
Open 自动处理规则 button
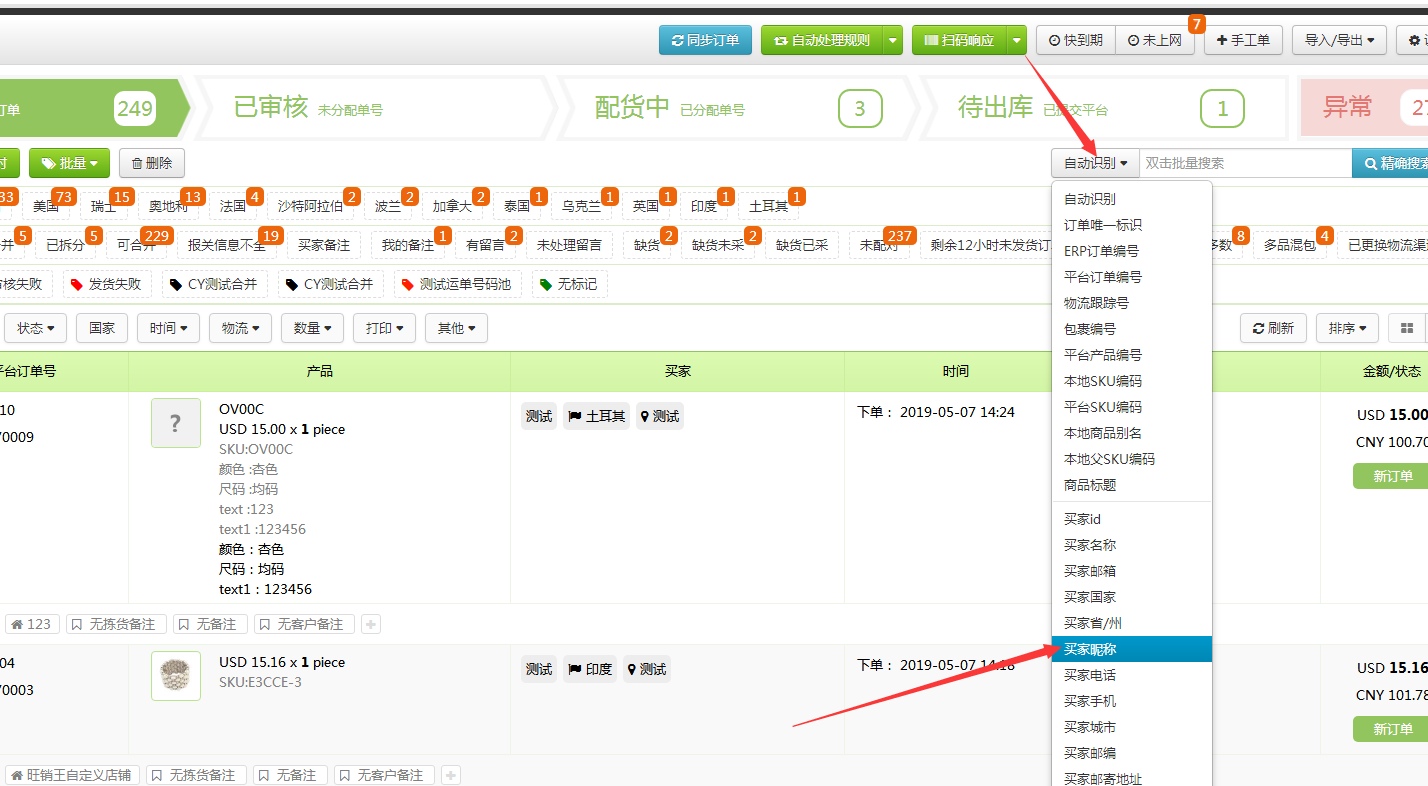[x=821, y=40]
